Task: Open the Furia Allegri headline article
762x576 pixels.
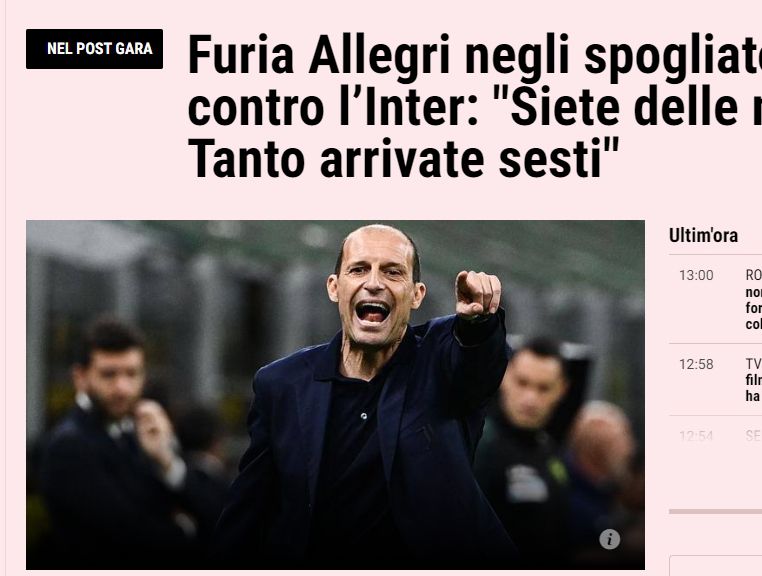Action: pos(474,106)
